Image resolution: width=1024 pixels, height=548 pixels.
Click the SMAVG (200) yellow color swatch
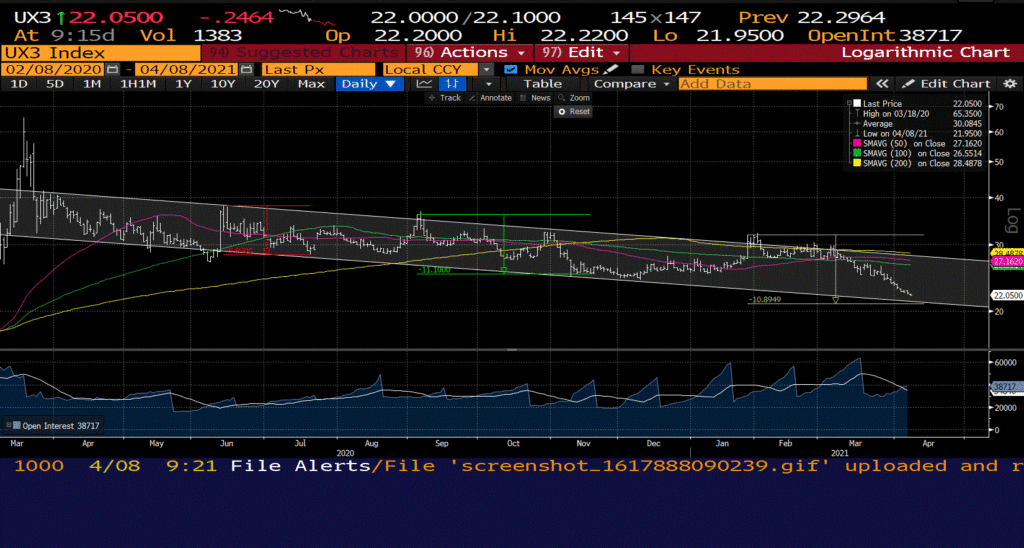point(857,163)
